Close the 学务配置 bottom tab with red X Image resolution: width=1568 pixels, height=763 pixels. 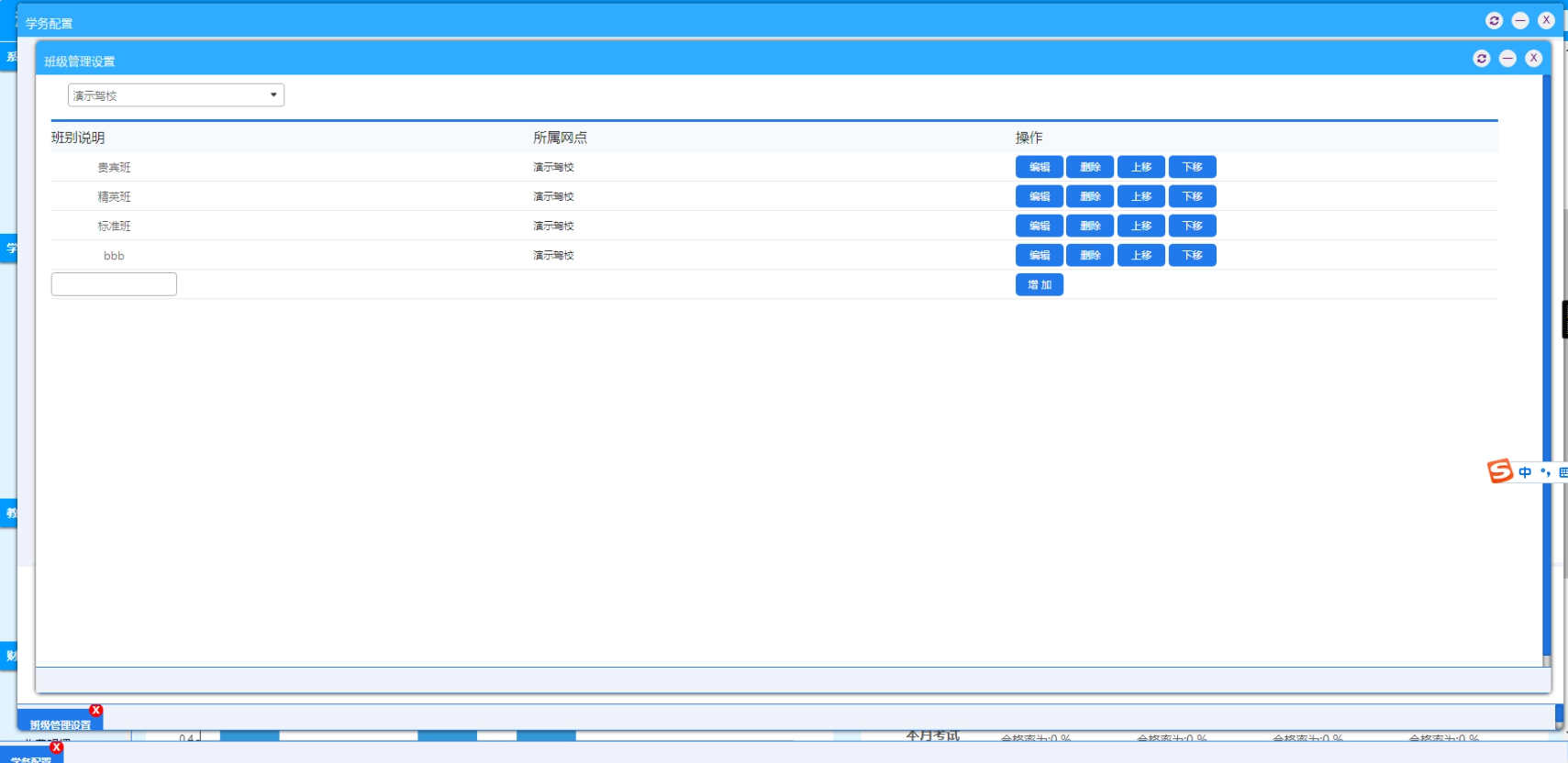pyautogui.click(x=57, y=747)
